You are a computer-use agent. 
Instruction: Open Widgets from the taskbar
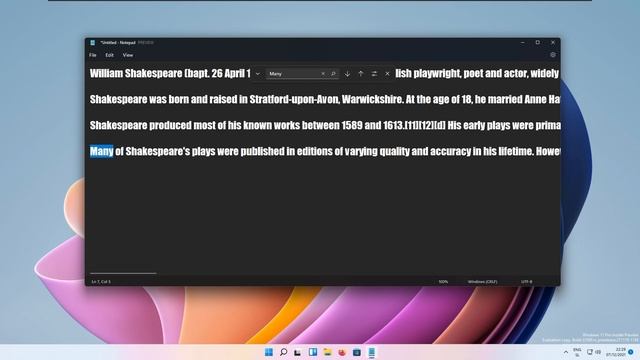click(313, 352)
